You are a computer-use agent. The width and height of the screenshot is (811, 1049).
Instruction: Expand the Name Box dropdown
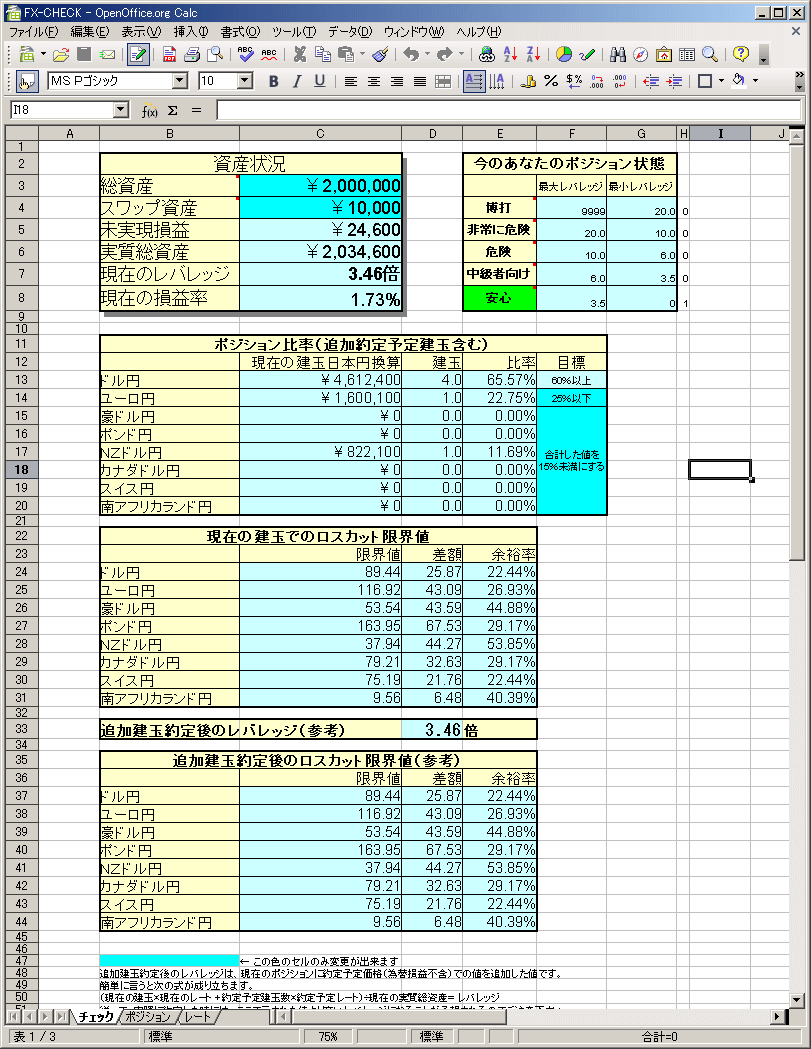(x=122, y=110)
